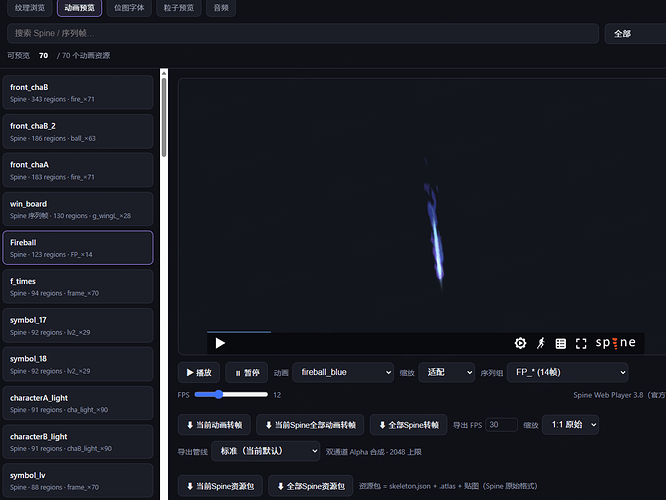The height and width of the screenshot is (500, 666).
Task: Click the running figure animations icon
Action: tap(541, 343)
